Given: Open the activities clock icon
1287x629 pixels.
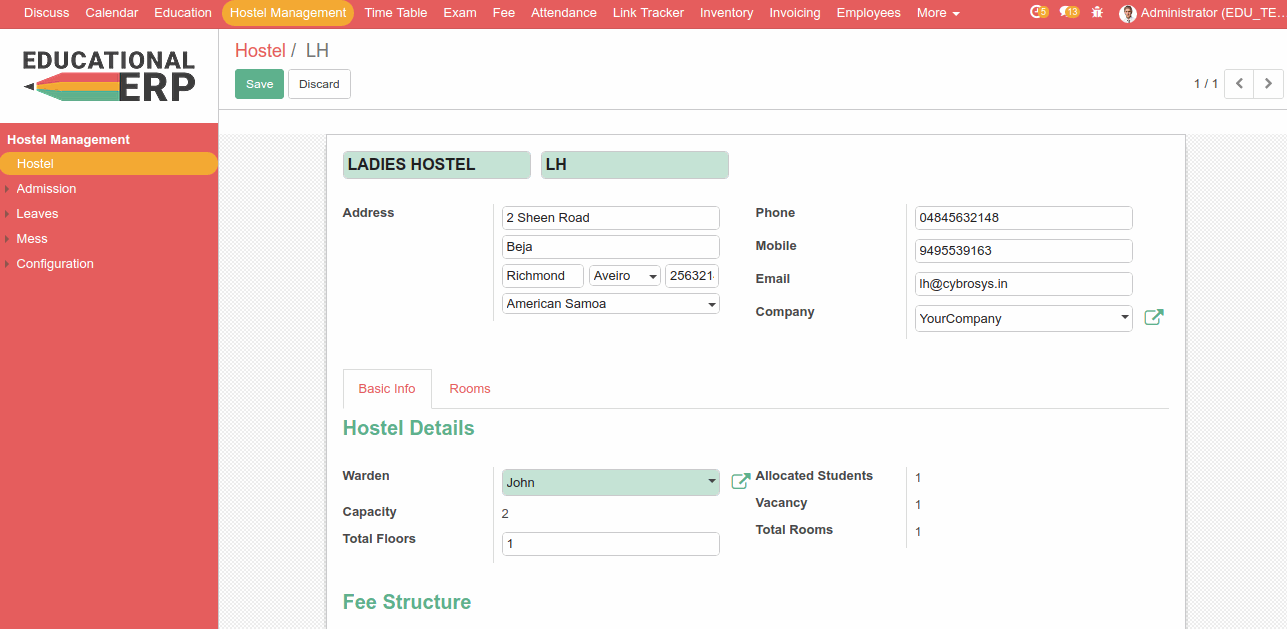Looking at the screenshot, I should tap(1037, 13).
